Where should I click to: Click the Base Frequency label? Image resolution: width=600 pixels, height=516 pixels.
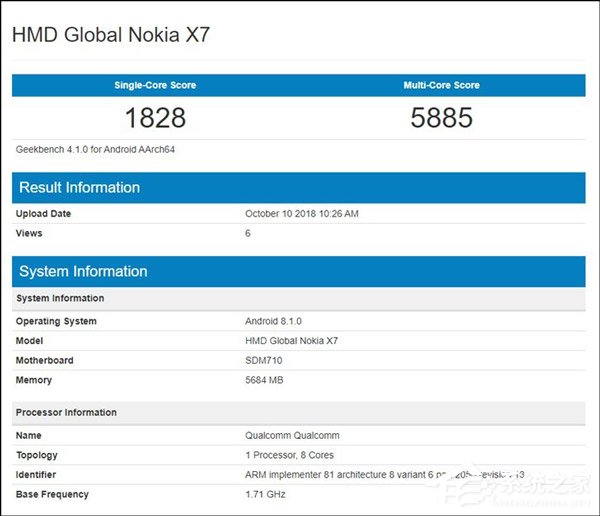(52, 495)
